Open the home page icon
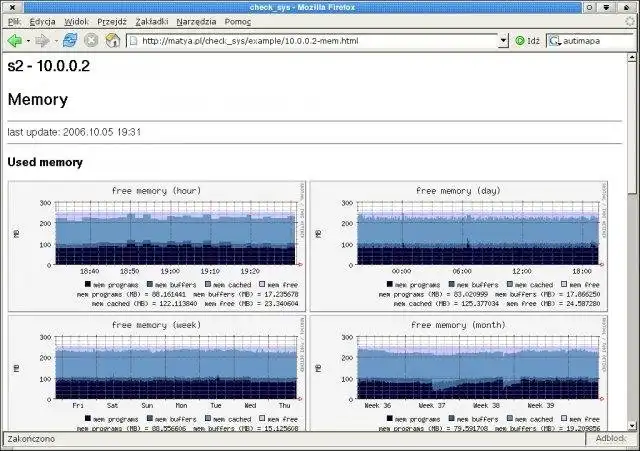 click(x=113, y=40)
